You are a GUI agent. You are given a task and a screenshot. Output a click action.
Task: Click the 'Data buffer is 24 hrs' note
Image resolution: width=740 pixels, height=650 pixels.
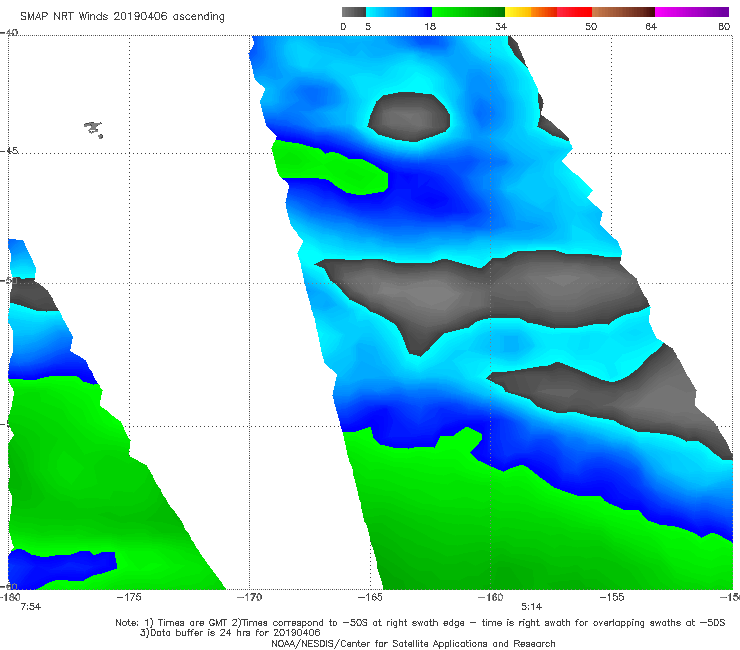click(x=230, y=633)
